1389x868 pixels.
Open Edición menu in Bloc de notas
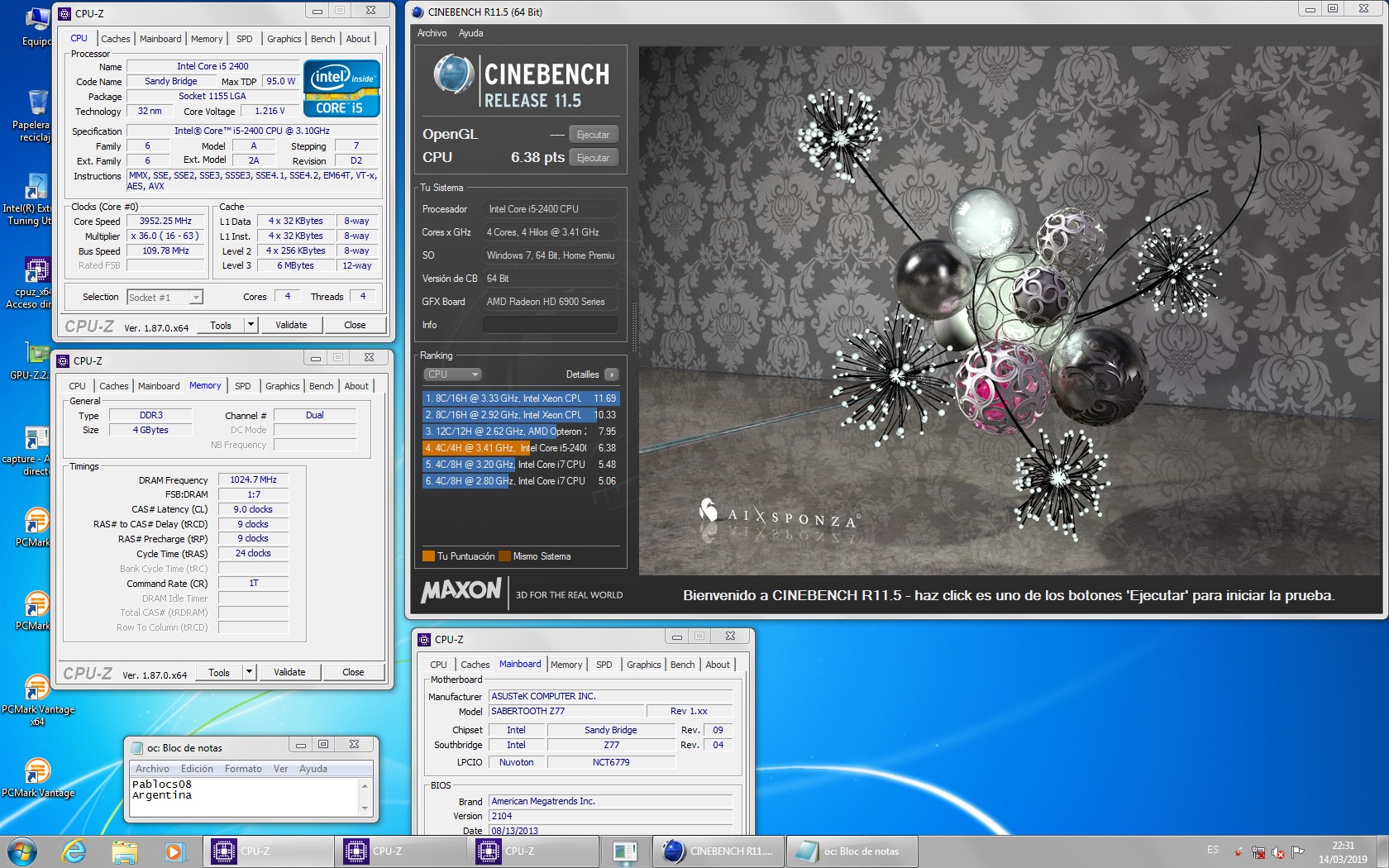point(197,769)
